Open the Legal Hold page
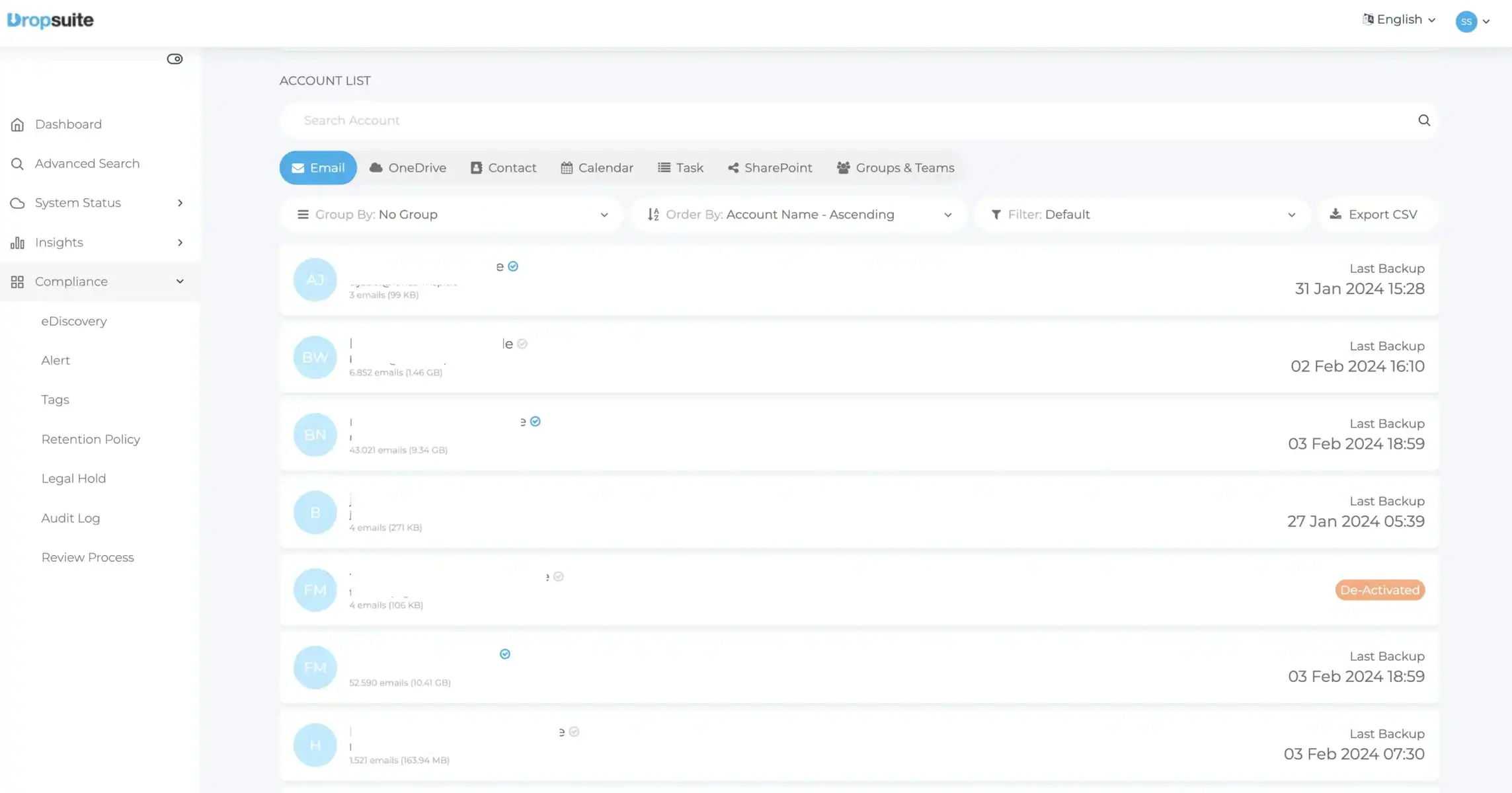Viewport: 1512px width, 793px height. click(73, 478)
